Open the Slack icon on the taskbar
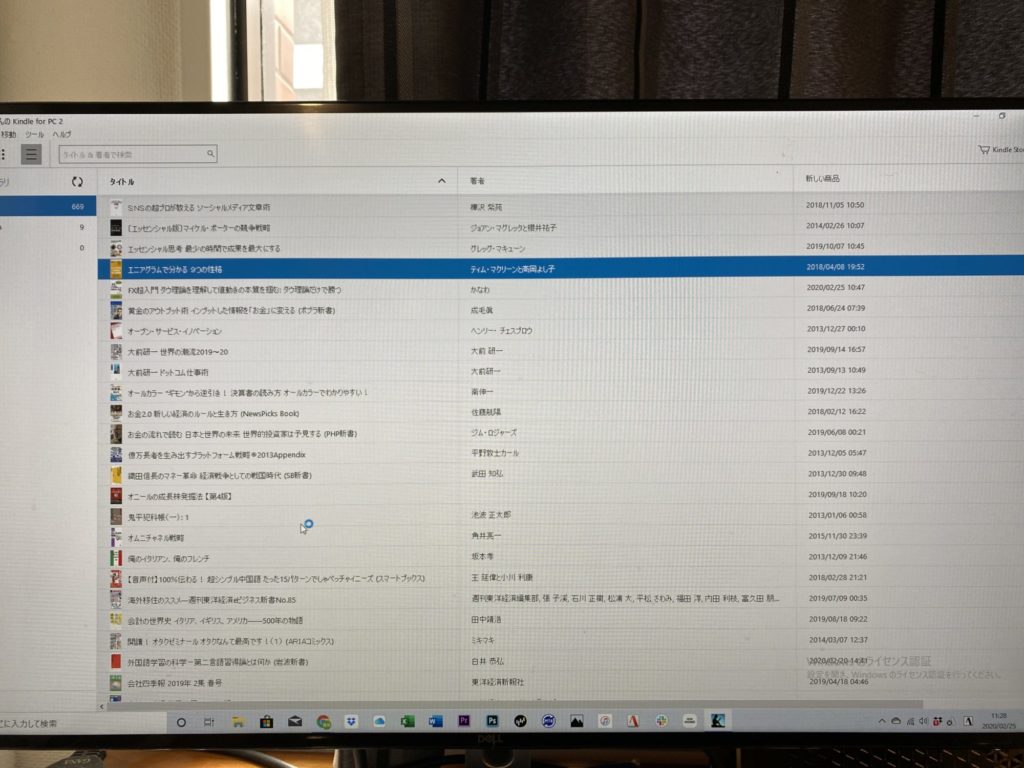The image size is (1024, 768). coord(661,720)
